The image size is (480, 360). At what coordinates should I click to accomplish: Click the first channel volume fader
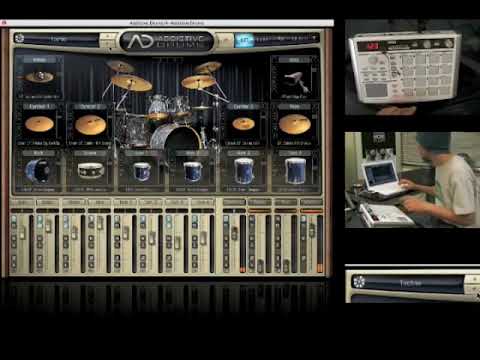[x=23, y=232]
